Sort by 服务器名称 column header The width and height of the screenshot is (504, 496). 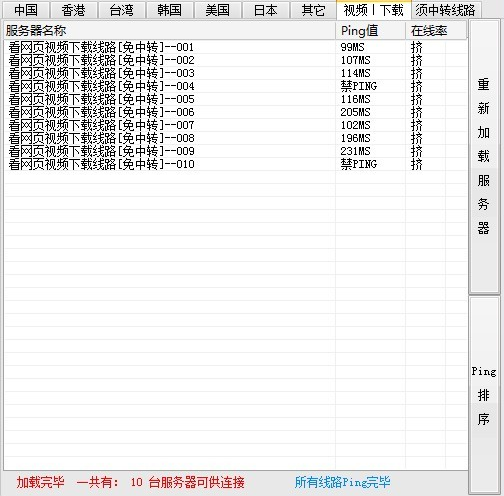169,31
